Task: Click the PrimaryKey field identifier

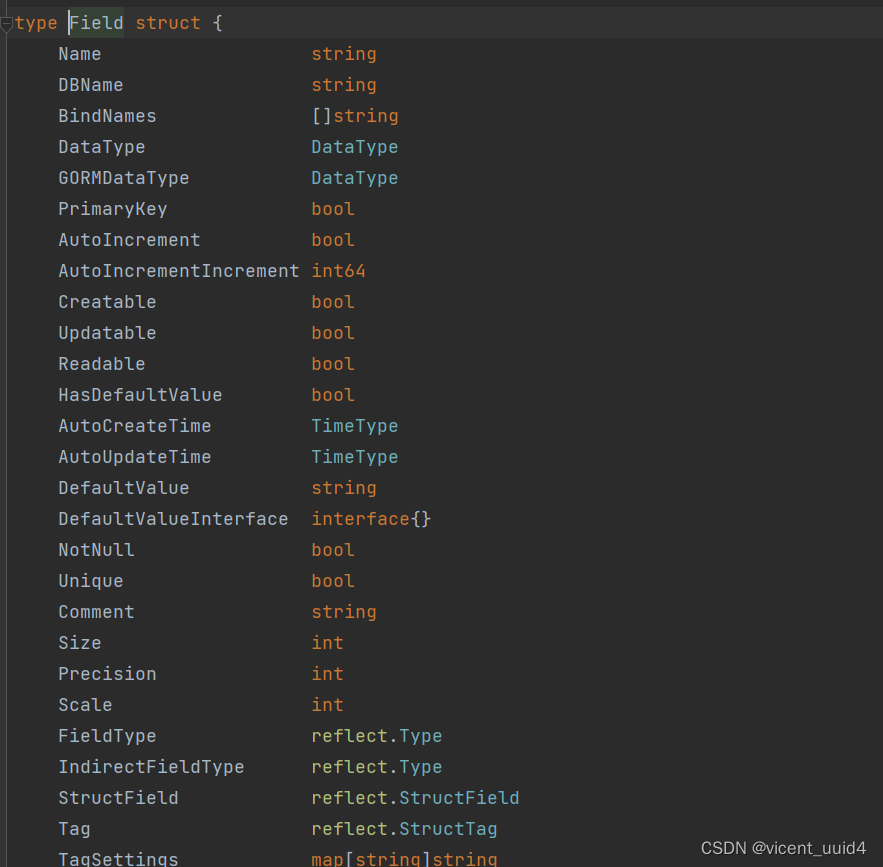Action: coord(113,209)
